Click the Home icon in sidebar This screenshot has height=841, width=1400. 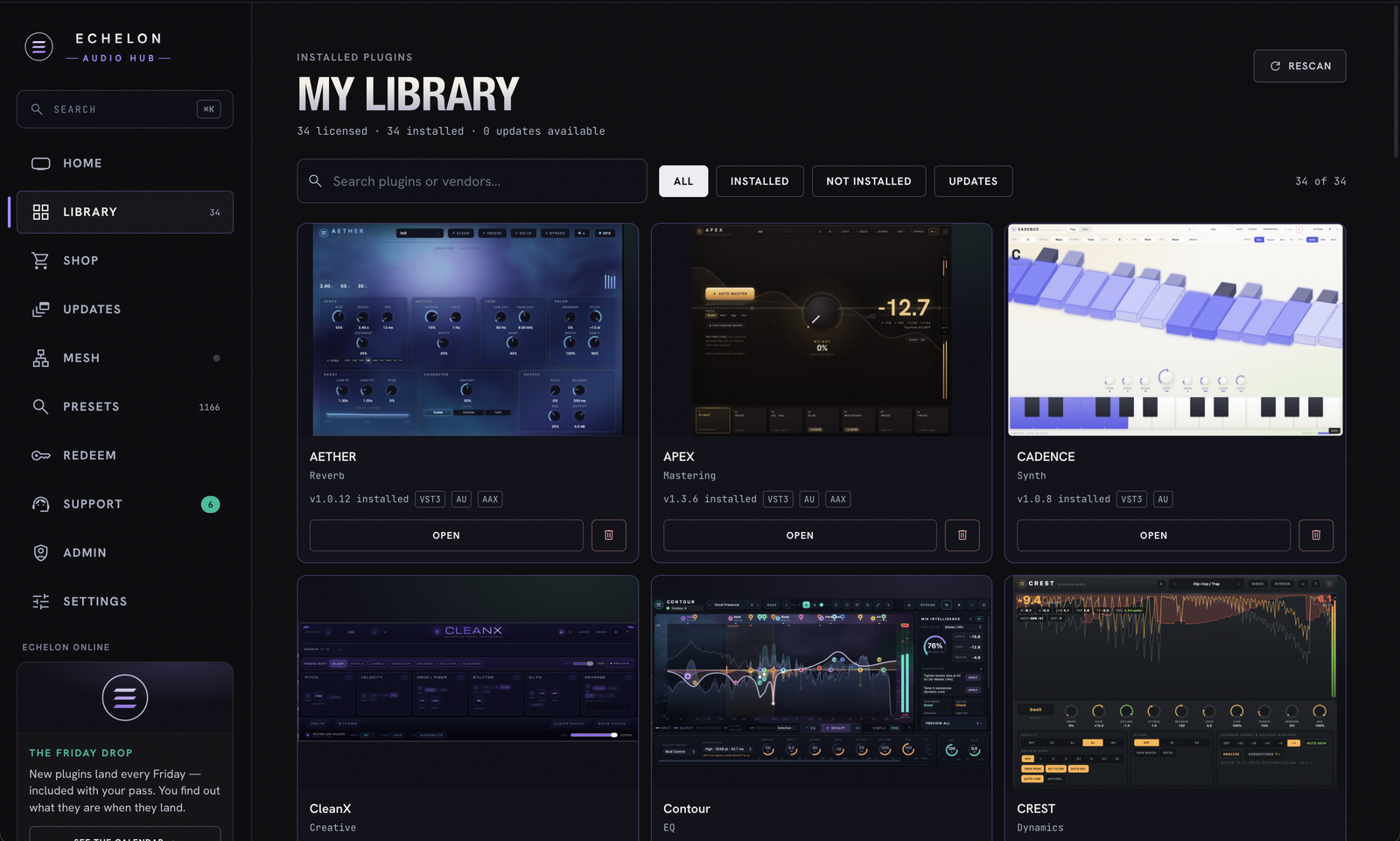pos(41,164)
